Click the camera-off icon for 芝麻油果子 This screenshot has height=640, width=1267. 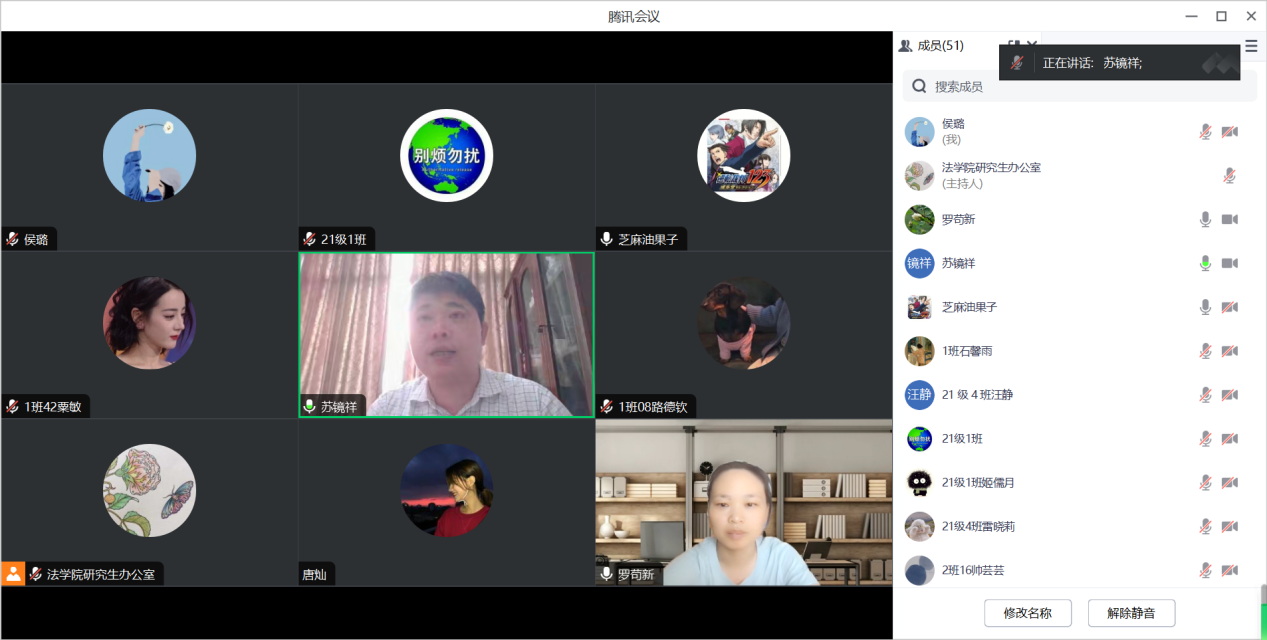pyautogui.click(x=1229, y=307)
